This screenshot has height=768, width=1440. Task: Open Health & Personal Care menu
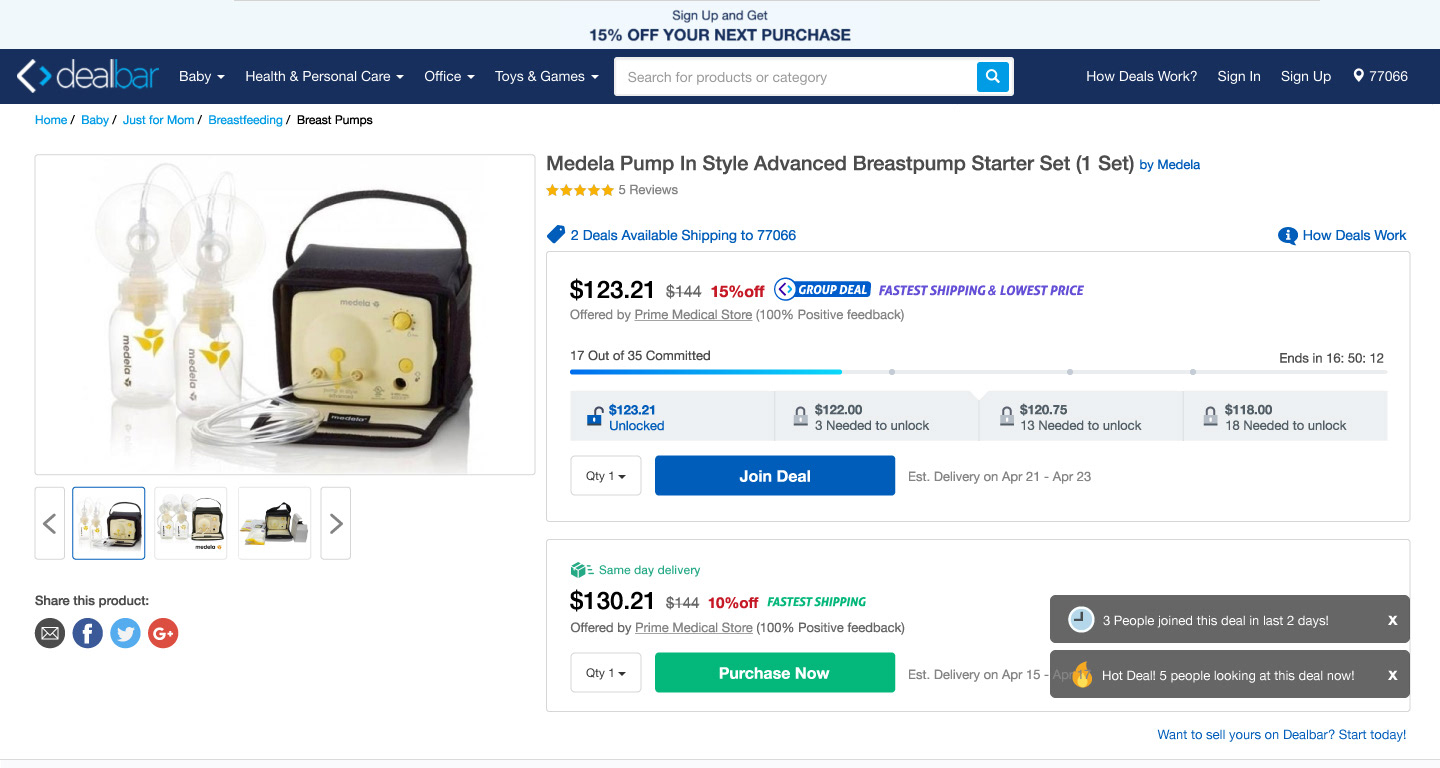[324, 76]
